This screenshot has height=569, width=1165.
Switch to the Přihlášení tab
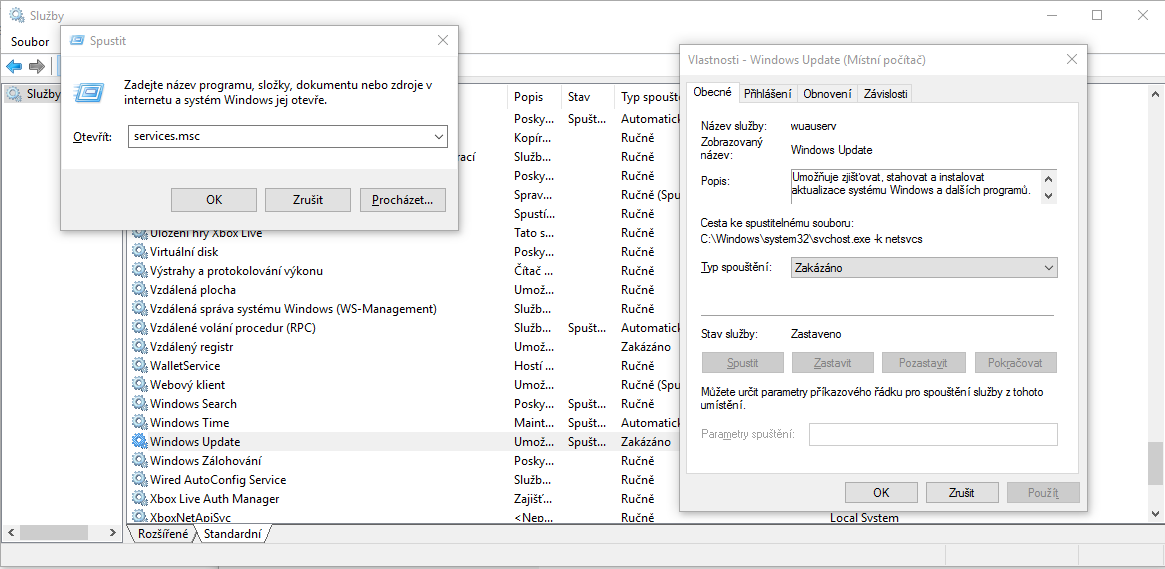point(767,93)
